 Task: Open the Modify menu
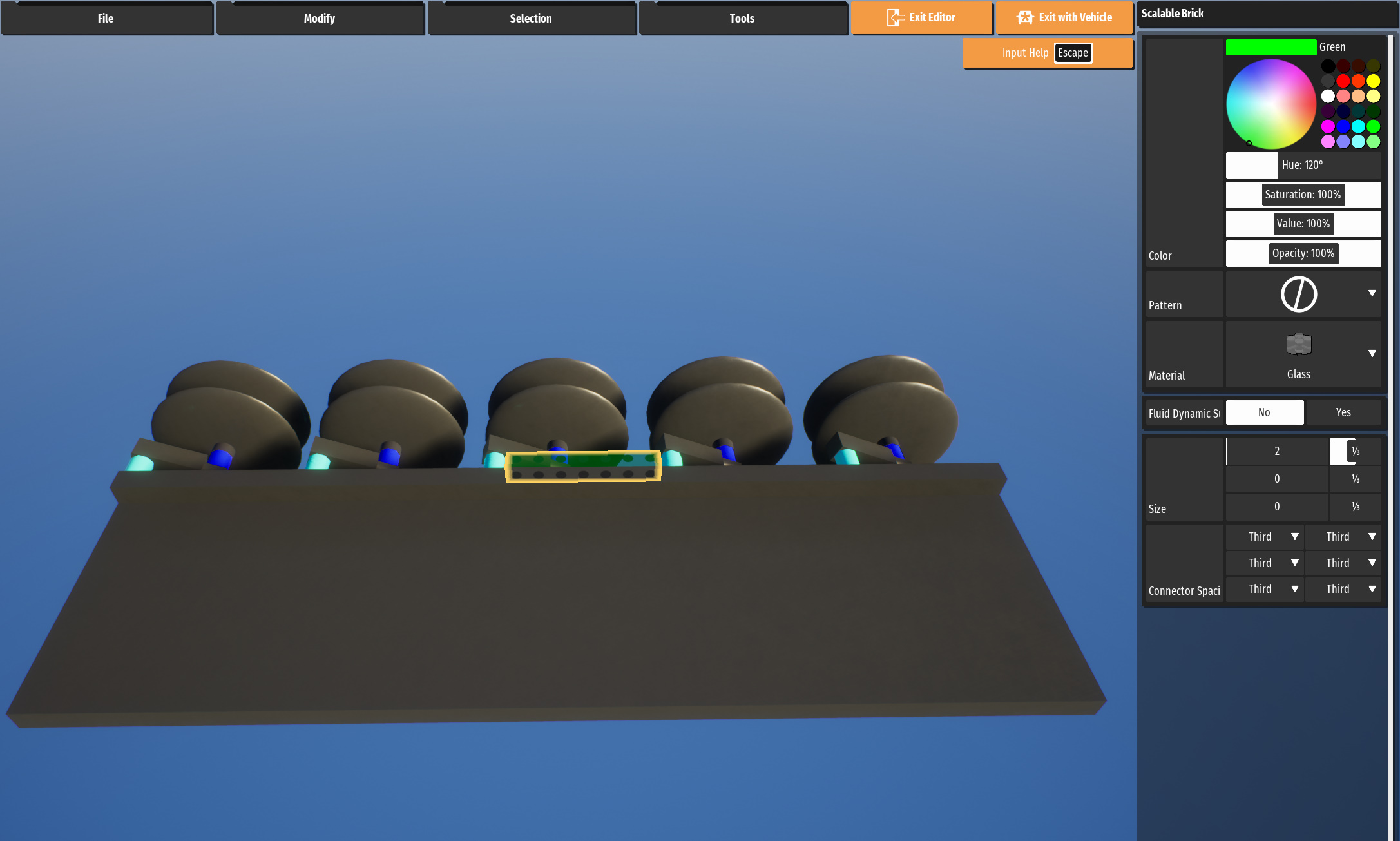(x=320, y=19)
